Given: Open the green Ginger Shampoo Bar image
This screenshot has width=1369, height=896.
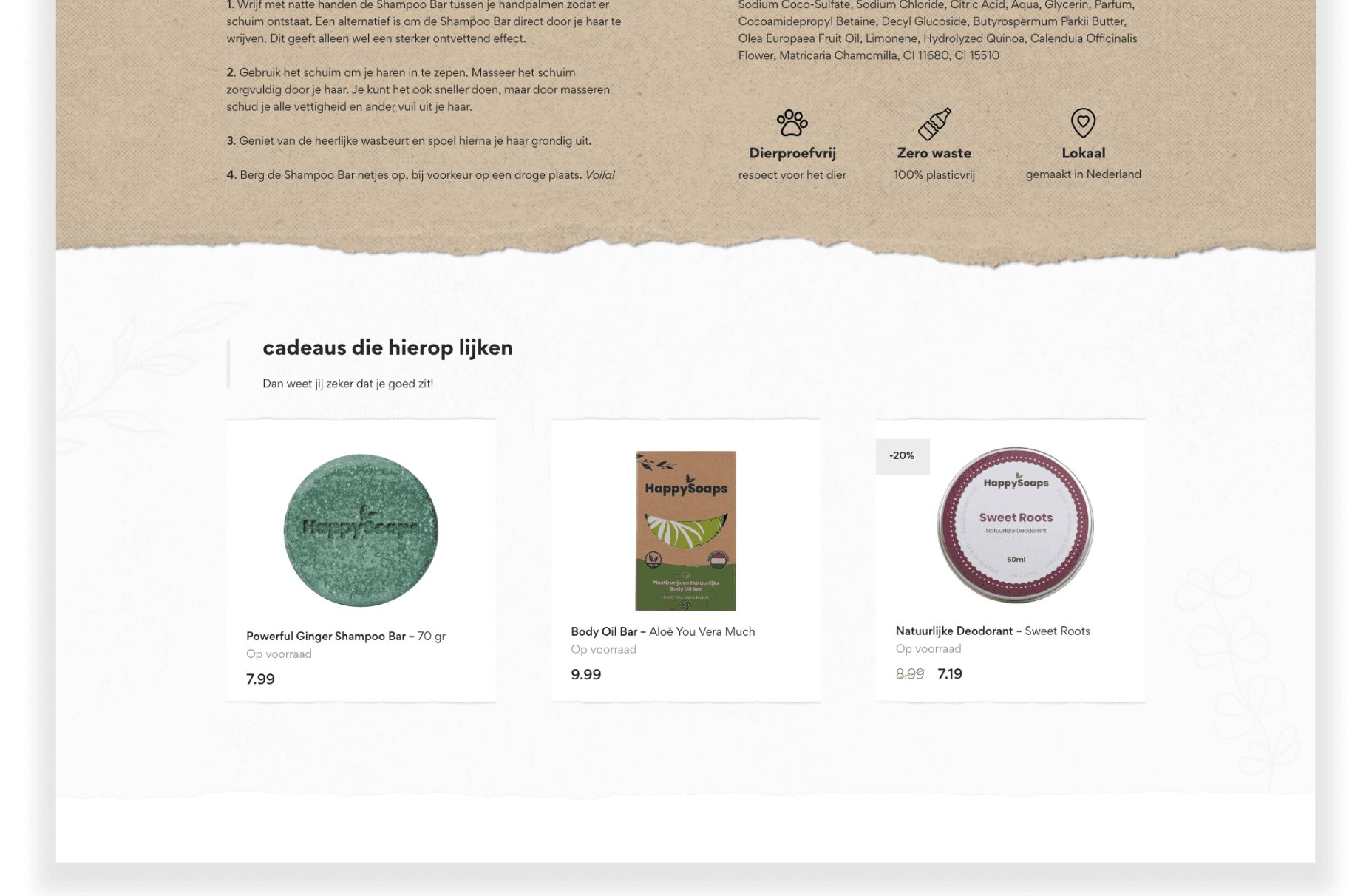Looking at the screenshot, I should click(361, 530).
